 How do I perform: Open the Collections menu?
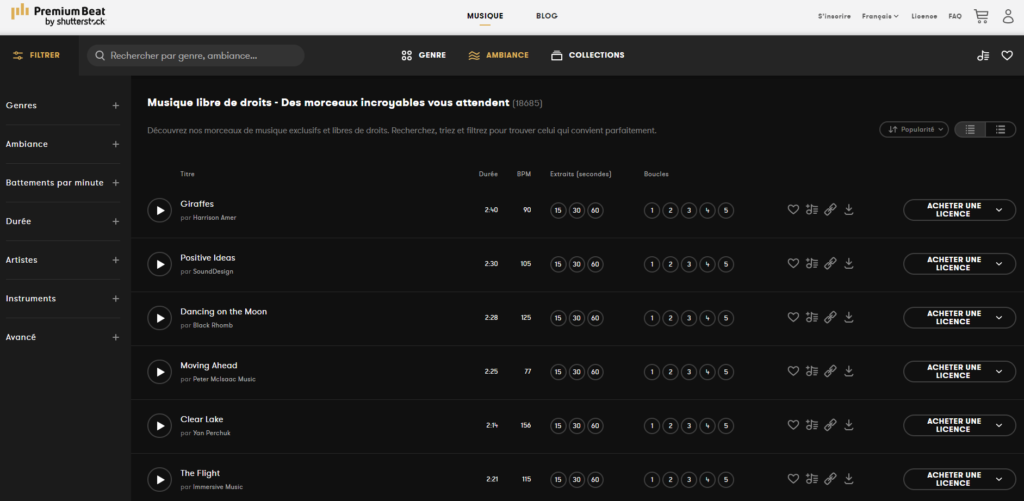click(588, 55)
